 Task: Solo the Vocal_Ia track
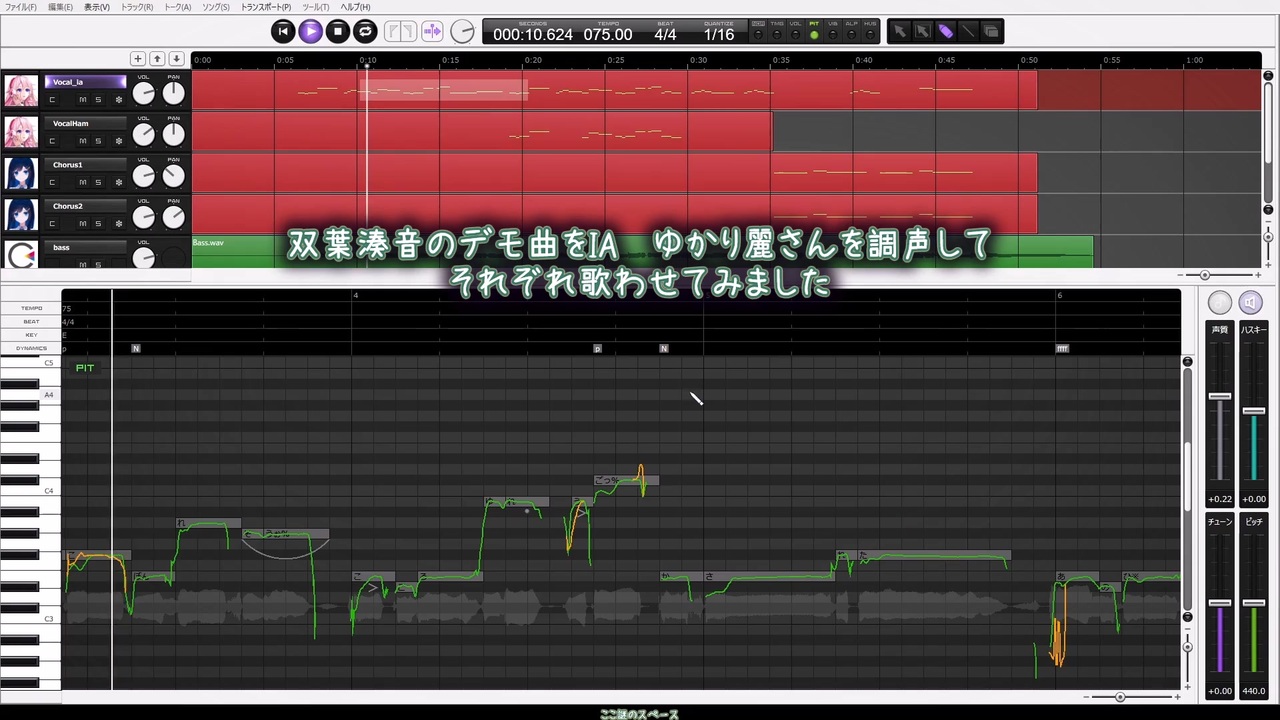98,100
